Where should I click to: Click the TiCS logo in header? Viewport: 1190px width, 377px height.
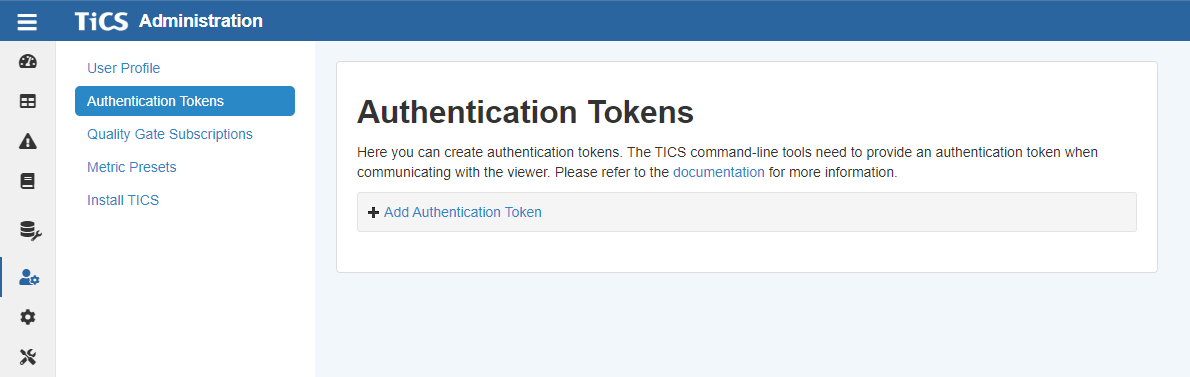[102, 21]
